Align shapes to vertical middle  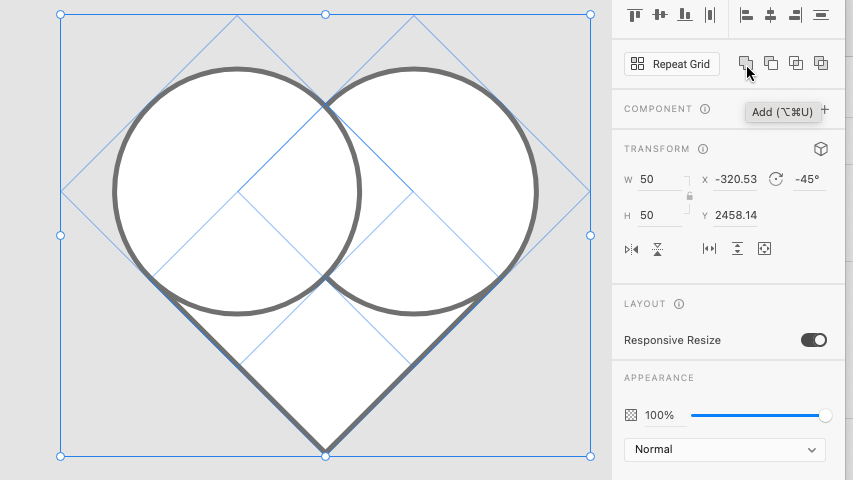pyautogui.click(x=659, y=15)
